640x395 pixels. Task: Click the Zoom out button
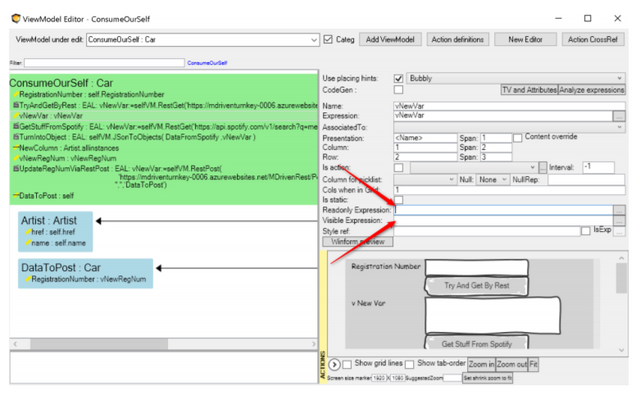[512, 364]
